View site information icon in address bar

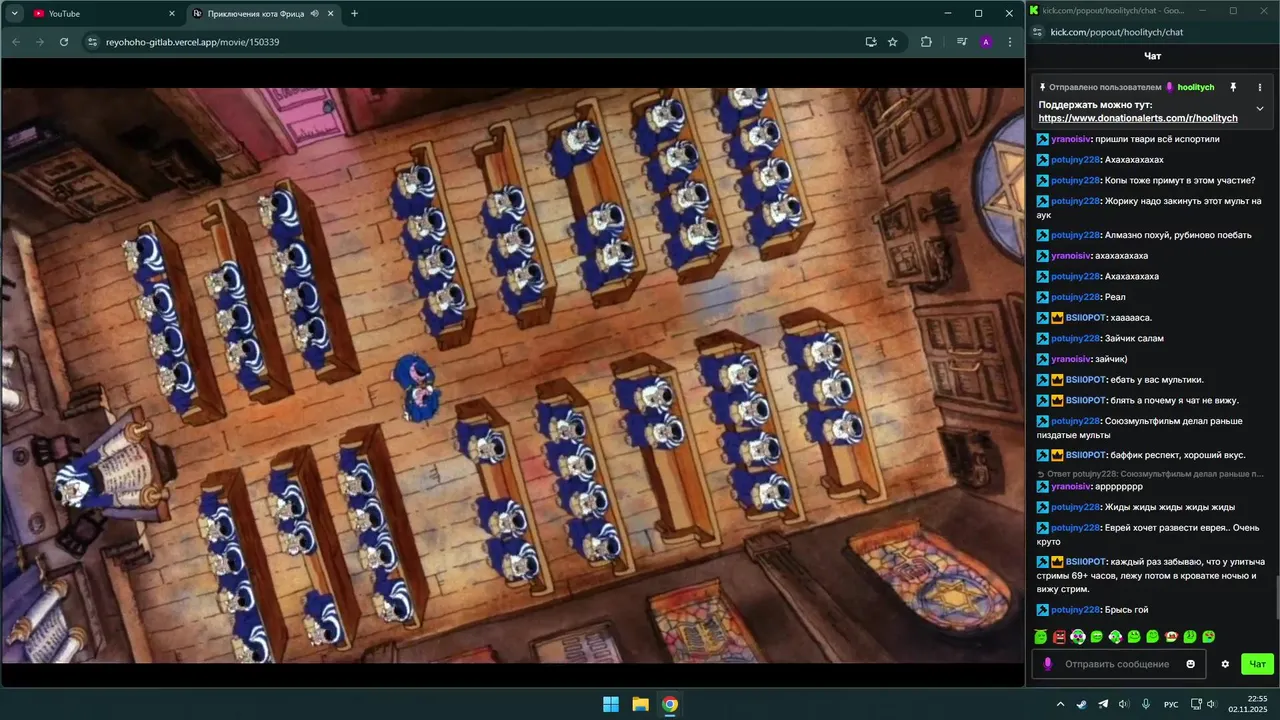coord(93,42)
